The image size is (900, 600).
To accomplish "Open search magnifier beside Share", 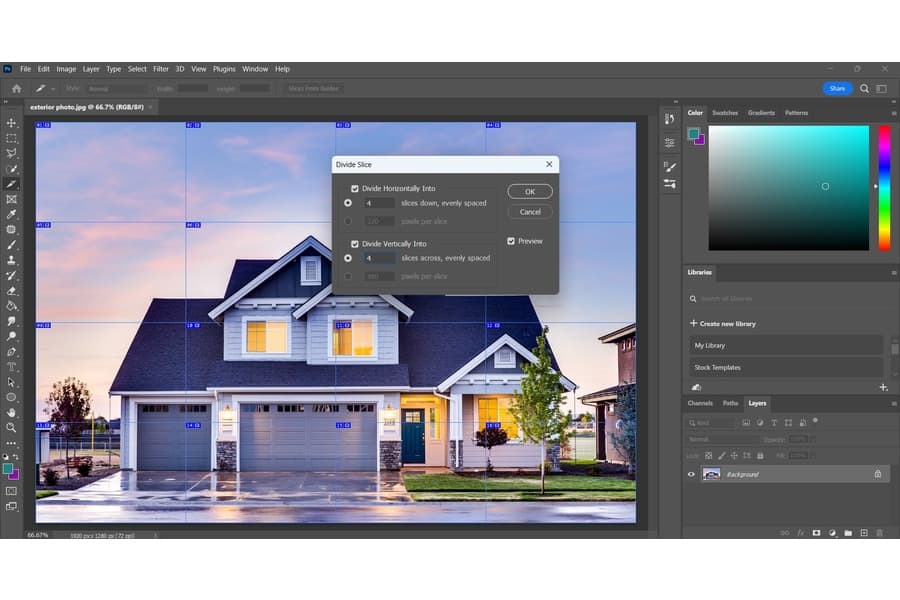I will point(864,88).
